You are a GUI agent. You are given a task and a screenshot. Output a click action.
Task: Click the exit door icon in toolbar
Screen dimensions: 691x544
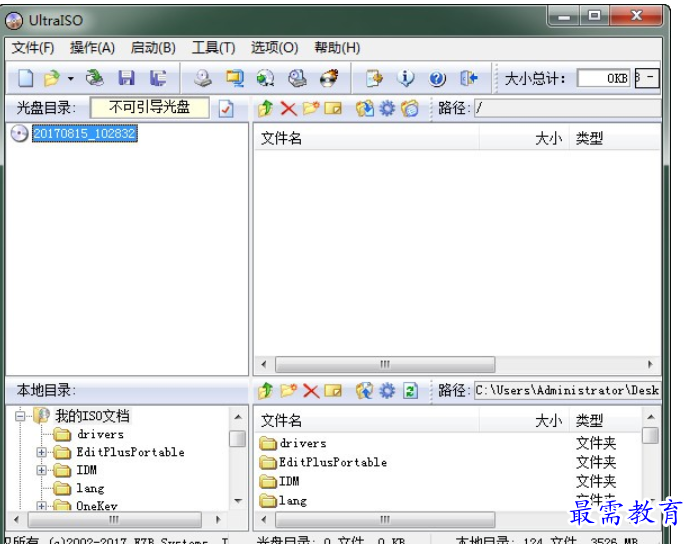point(469,78)
